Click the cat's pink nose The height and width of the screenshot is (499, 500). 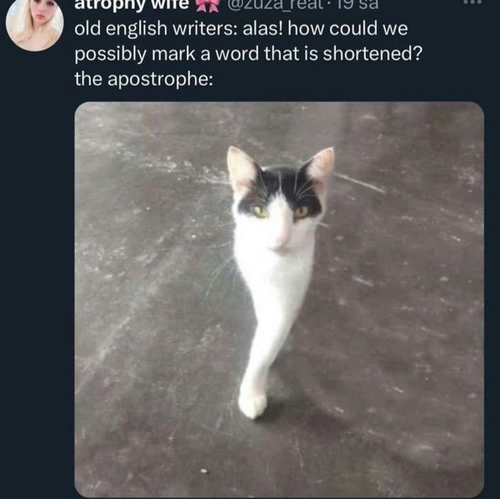283,240
